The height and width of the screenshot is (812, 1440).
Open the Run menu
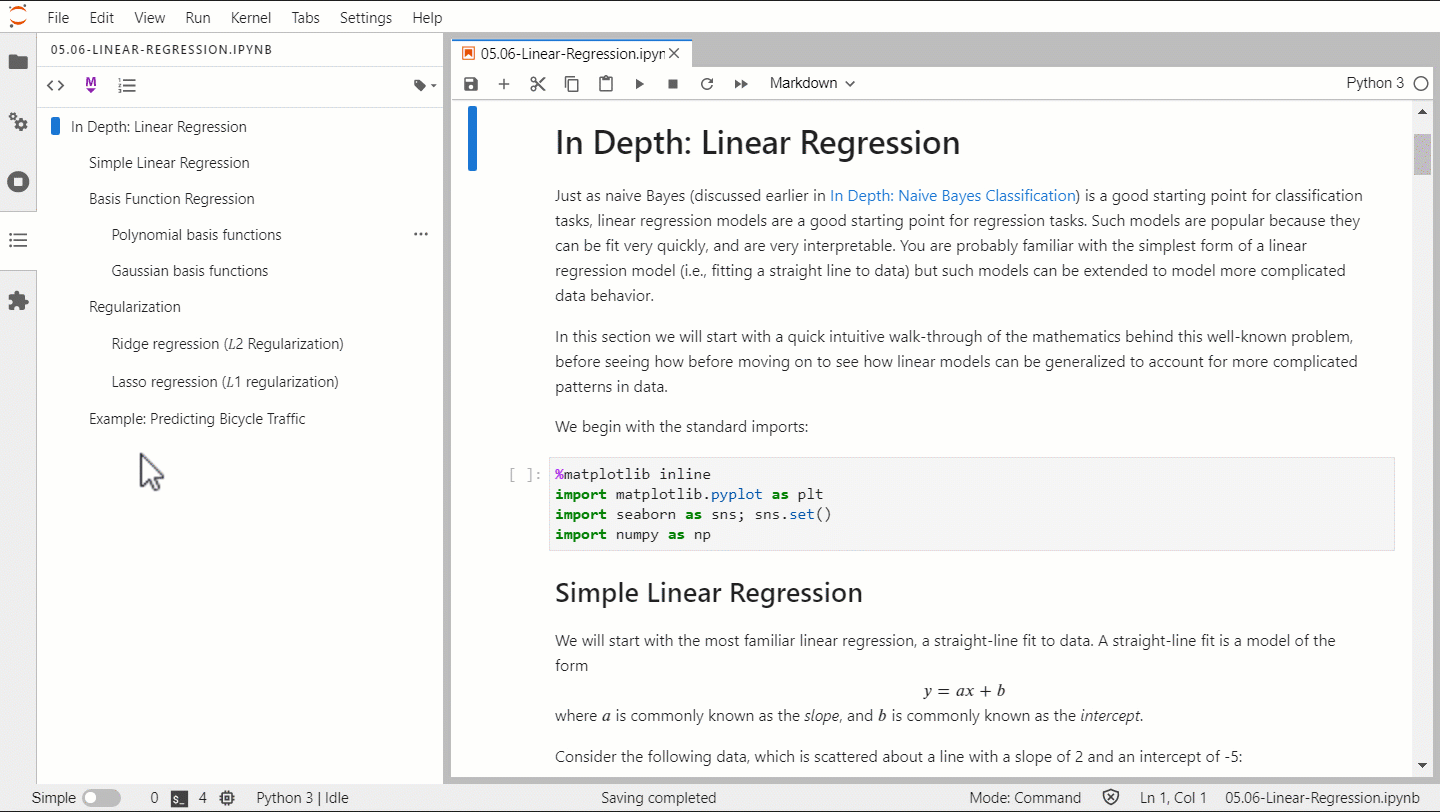tap(198, 18)
